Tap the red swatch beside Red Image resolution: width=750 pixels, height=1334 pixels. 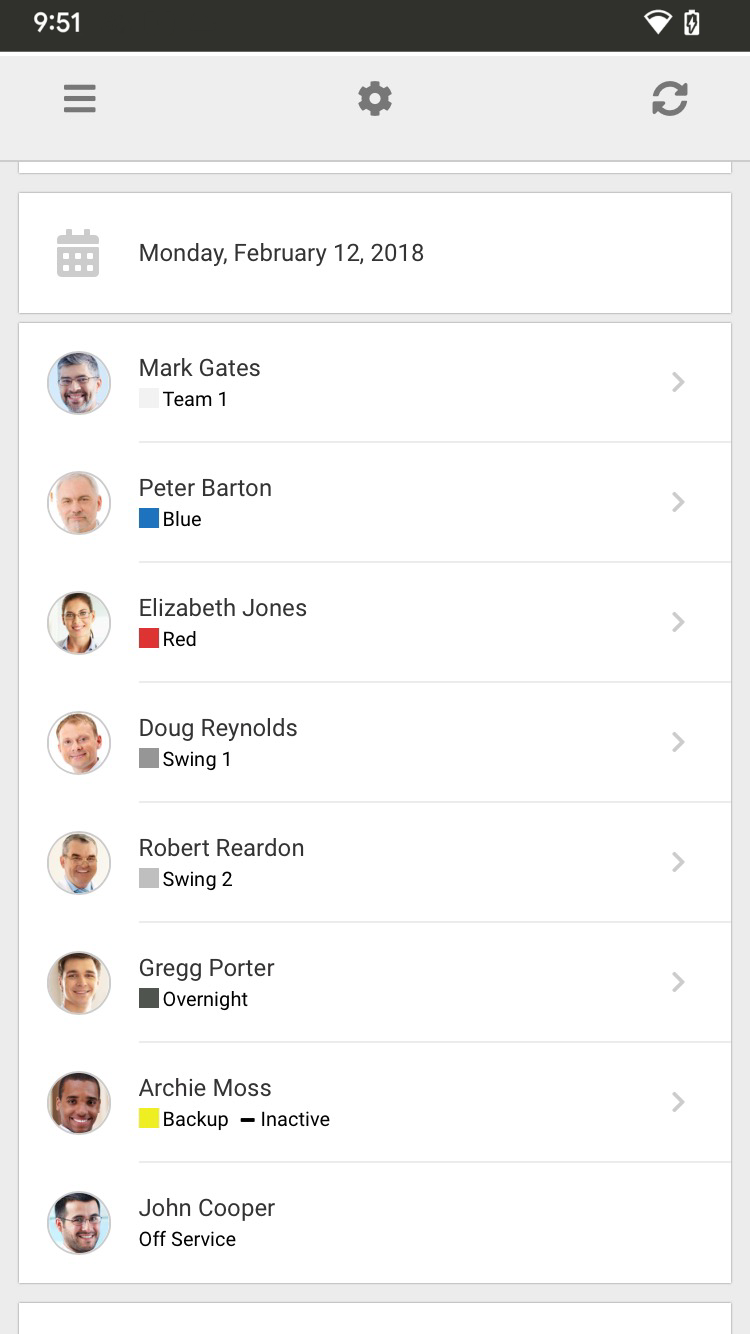tap(149, 638)
